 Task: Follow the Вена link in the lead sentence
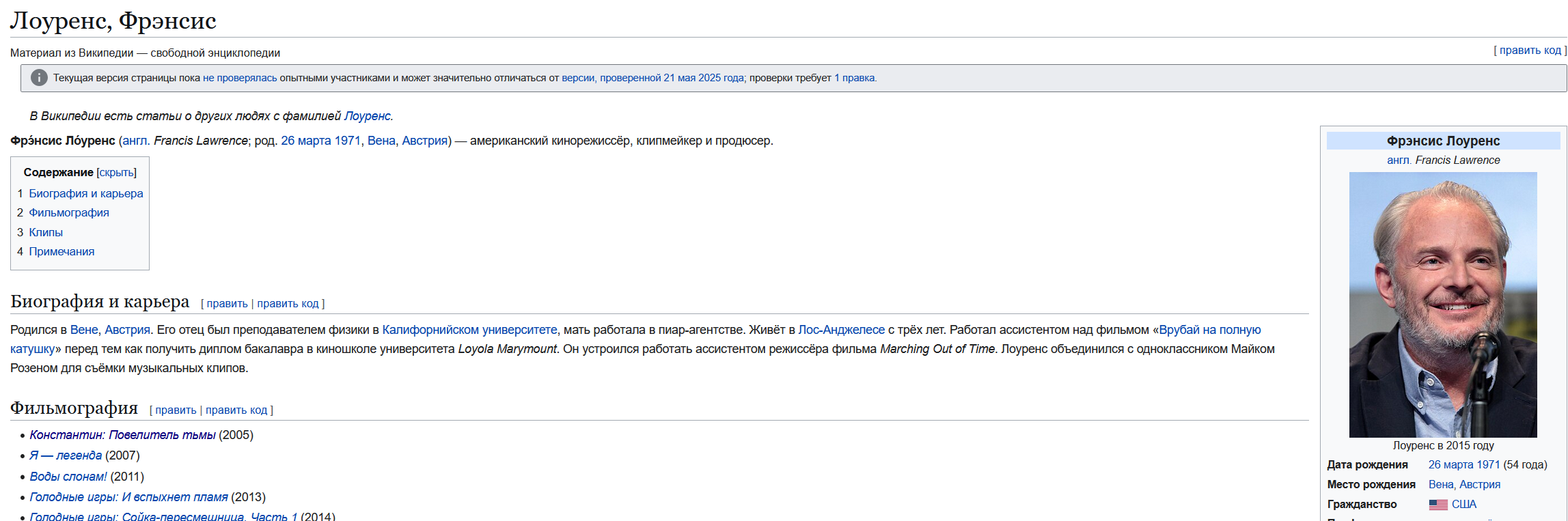(381, 141)
